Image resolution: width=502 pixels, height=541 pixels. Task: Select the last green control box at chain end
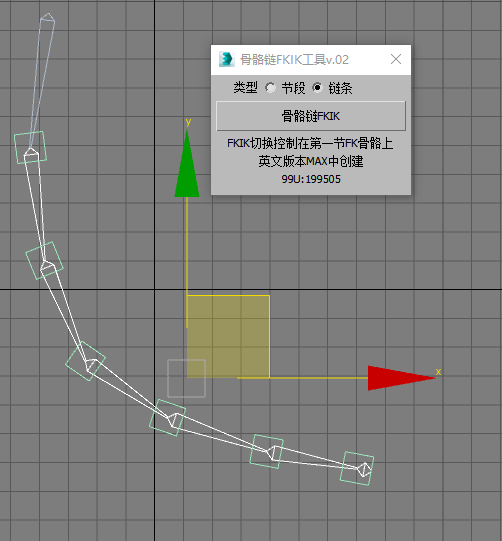click(x=357, y=468)
